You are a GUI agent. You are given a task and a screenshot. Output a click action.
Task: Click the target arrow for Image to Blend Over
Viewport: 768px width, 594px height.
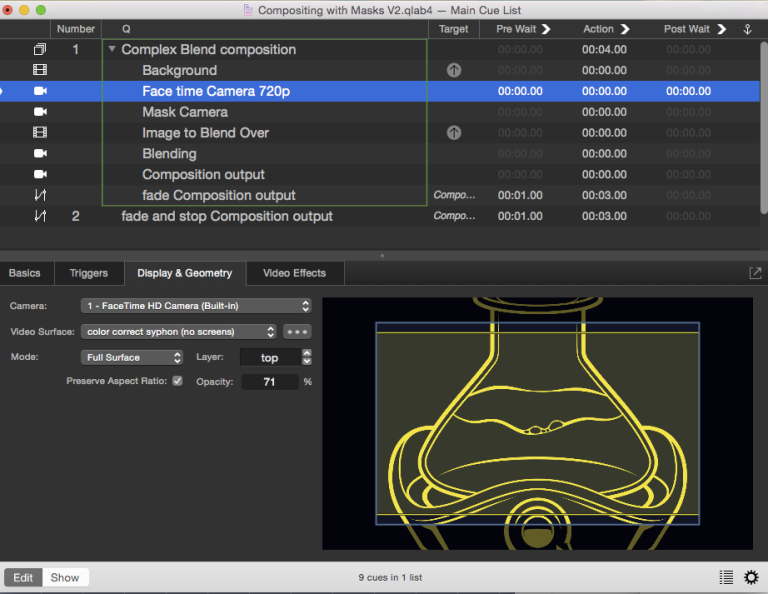[x=454, y=133]
